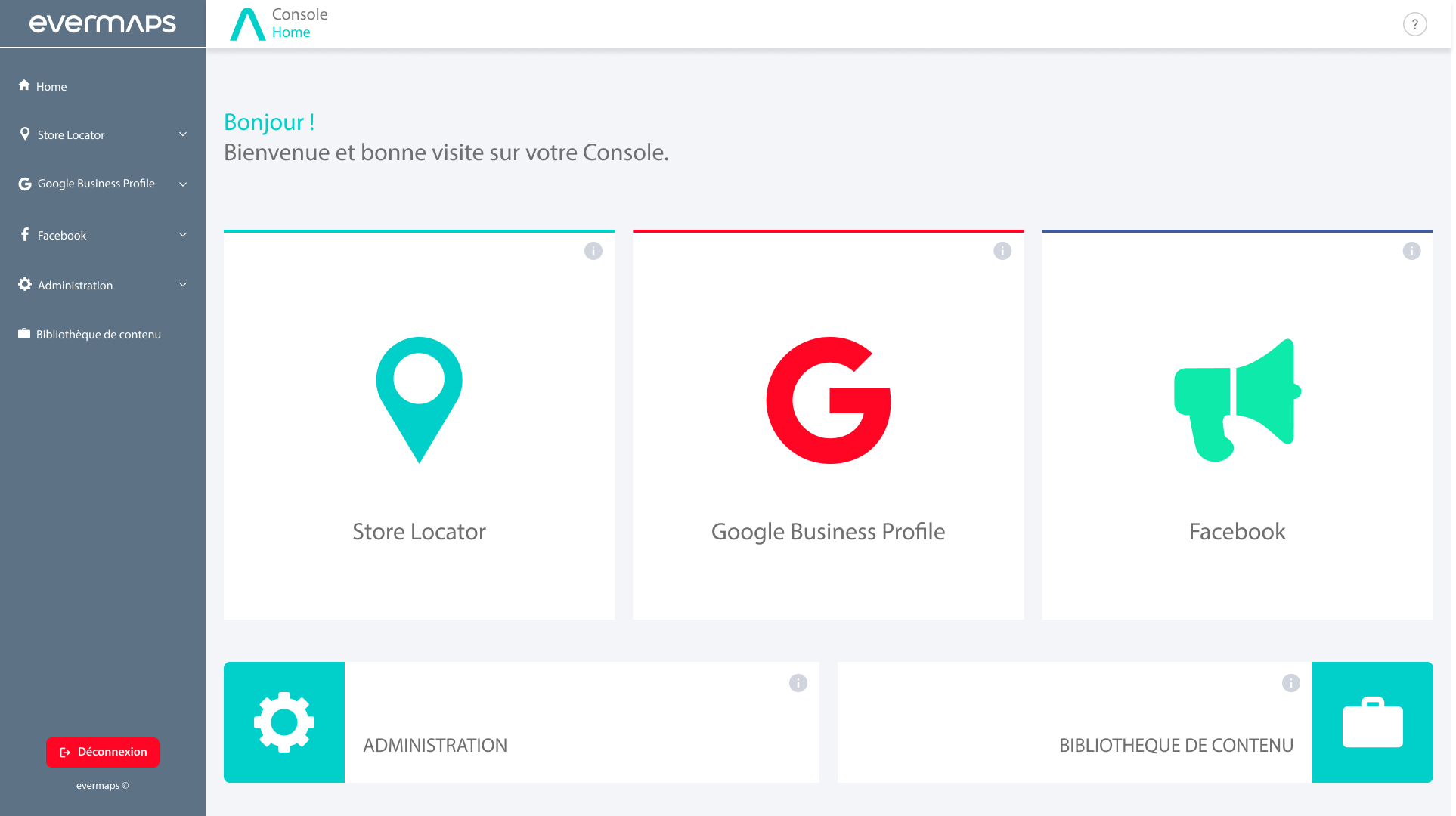Click the Déconnexion logout button
This screenshot has width=1456, height=816.
[x=103, y=752]
